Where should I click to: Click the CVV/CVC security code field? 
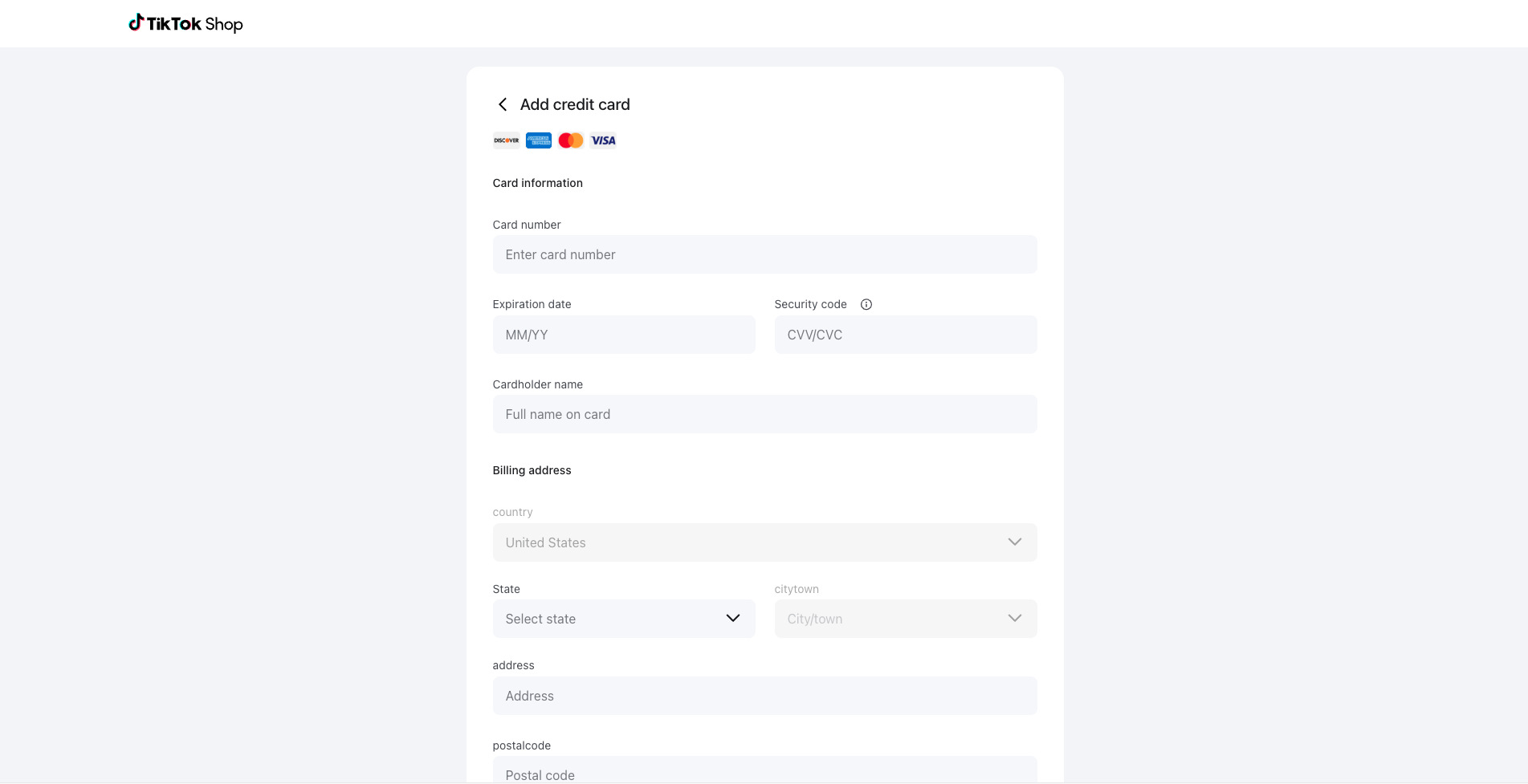pyautogui.click(x=905, y=335)
